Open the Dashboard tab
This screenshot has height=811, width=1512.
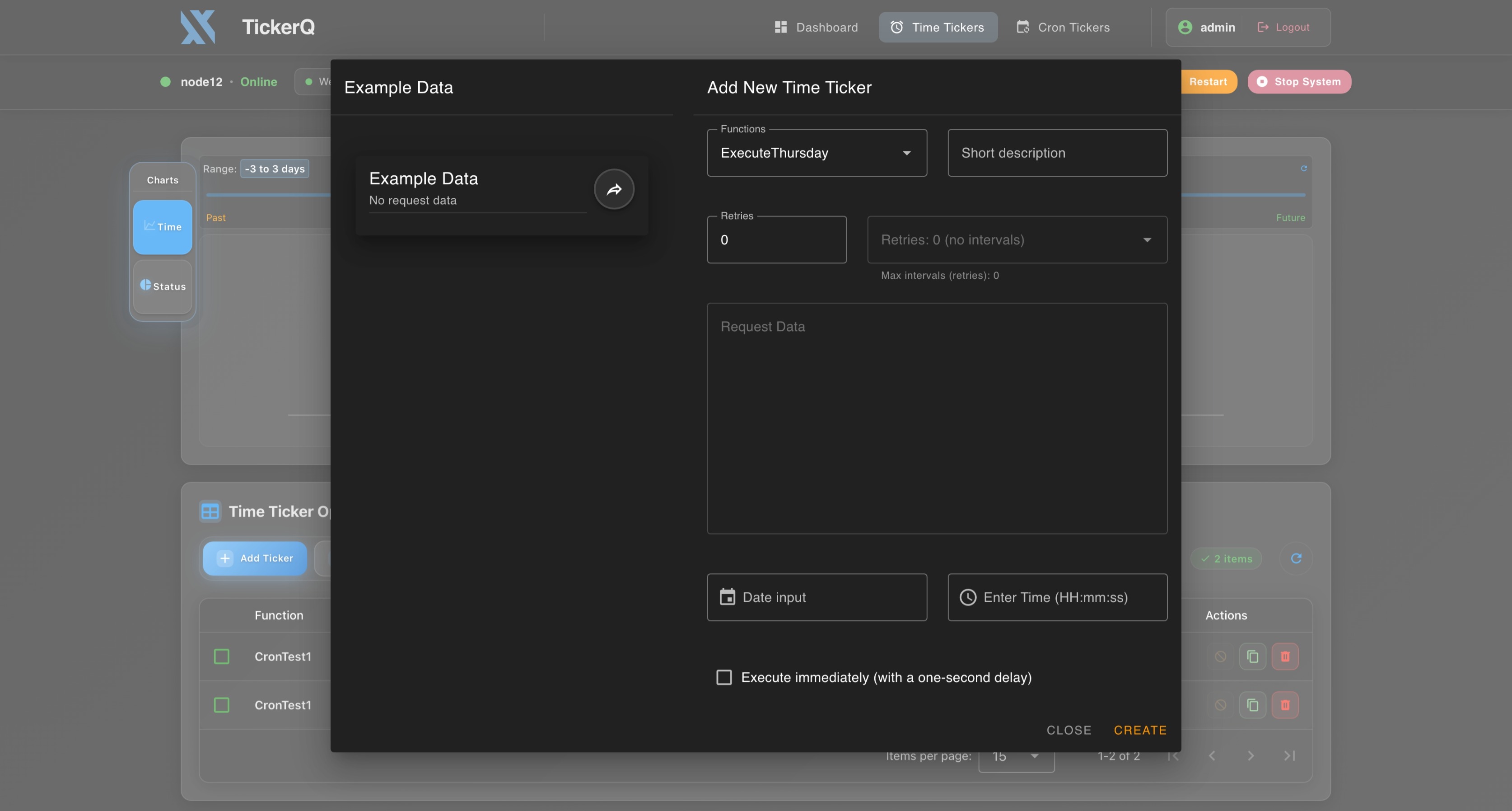(816, 27)
